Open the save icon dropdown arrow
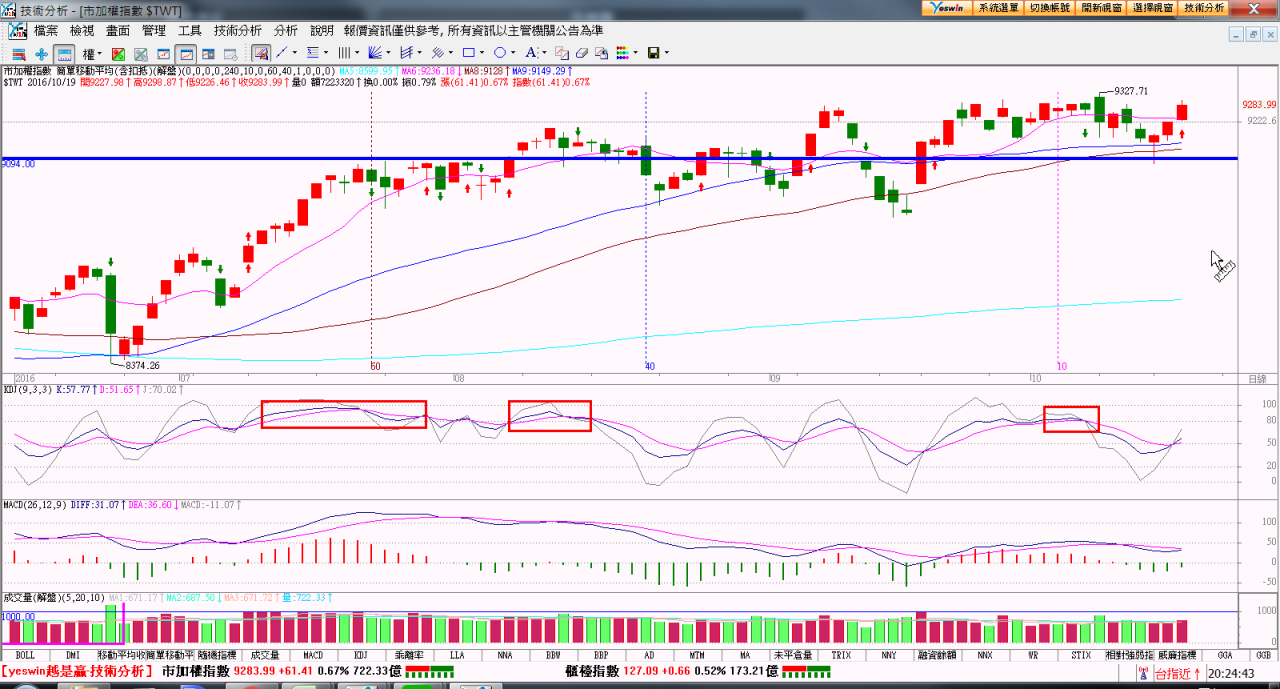The height and width of the screenshot is (689, 1280). click(666, 53)
